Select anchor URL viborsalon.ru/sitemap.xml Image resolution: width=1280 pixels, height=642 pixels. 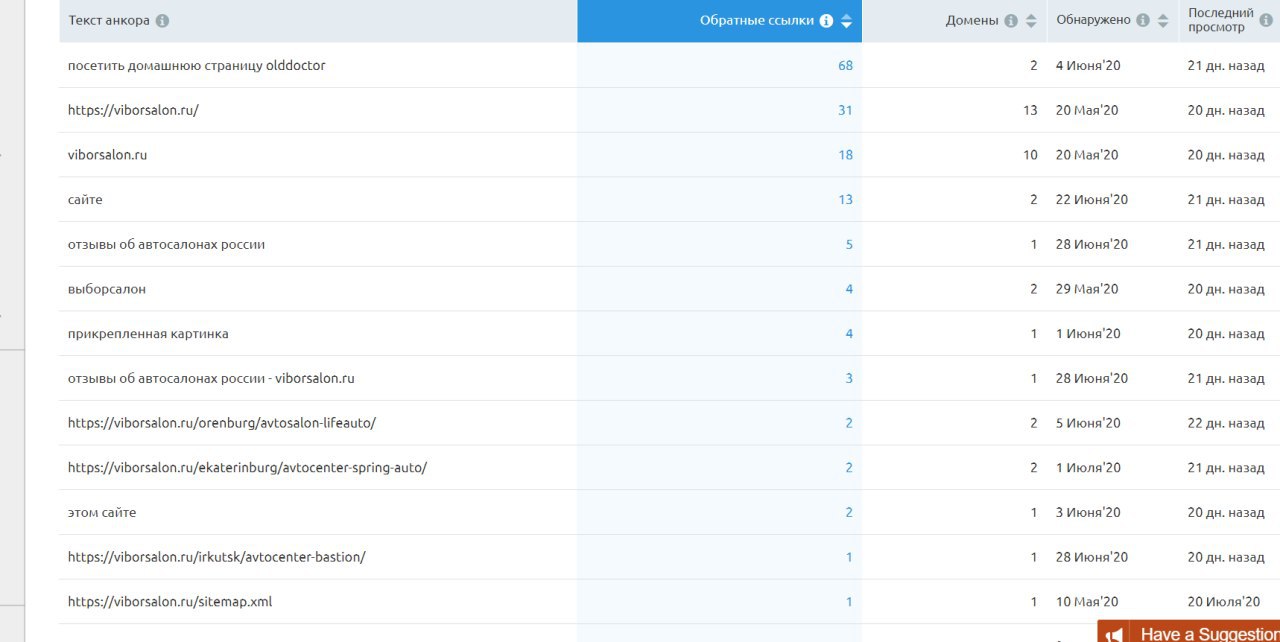pyautogui.click(x=170, y=602)
